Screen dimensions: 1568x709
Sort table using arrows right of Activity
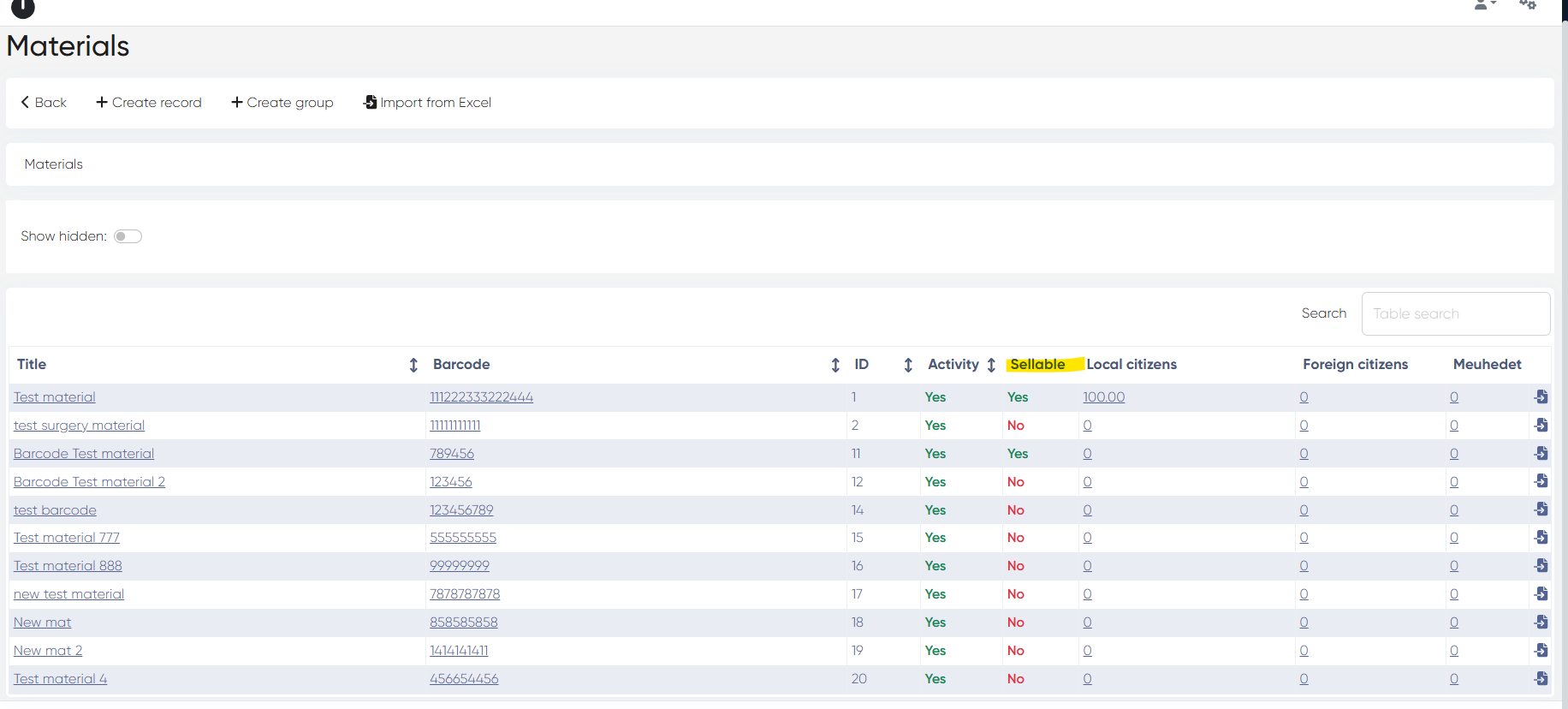pyautogui.click(x=991, y=365)
